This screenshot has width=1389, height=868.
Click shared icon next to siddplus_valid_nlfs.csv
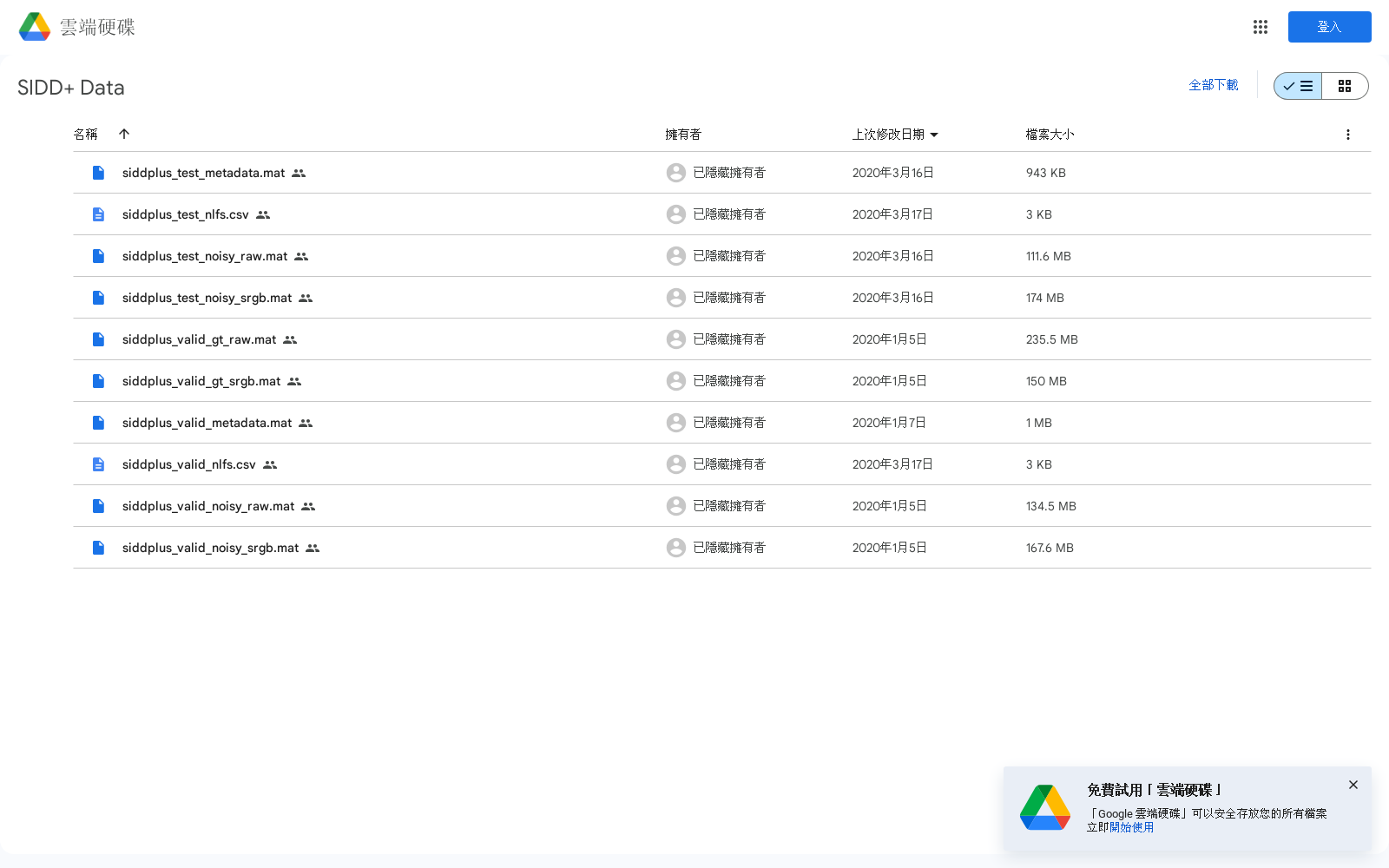tap(270, 465)
